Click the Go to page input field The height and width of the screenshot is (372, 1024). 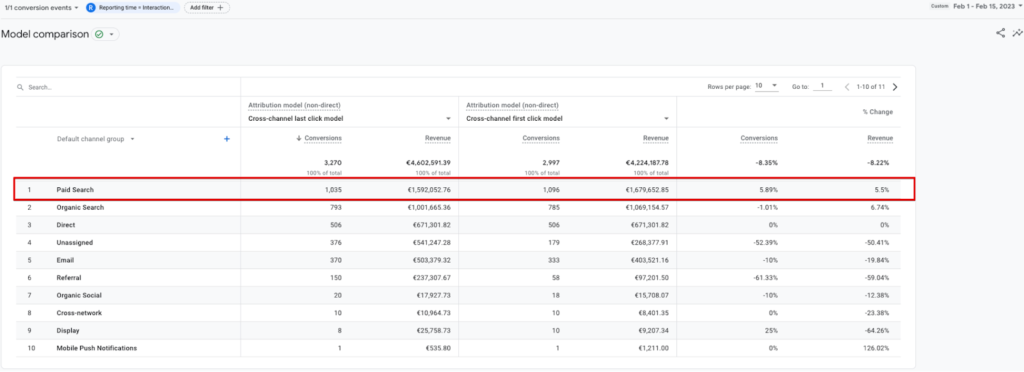(x=822, y=86)
